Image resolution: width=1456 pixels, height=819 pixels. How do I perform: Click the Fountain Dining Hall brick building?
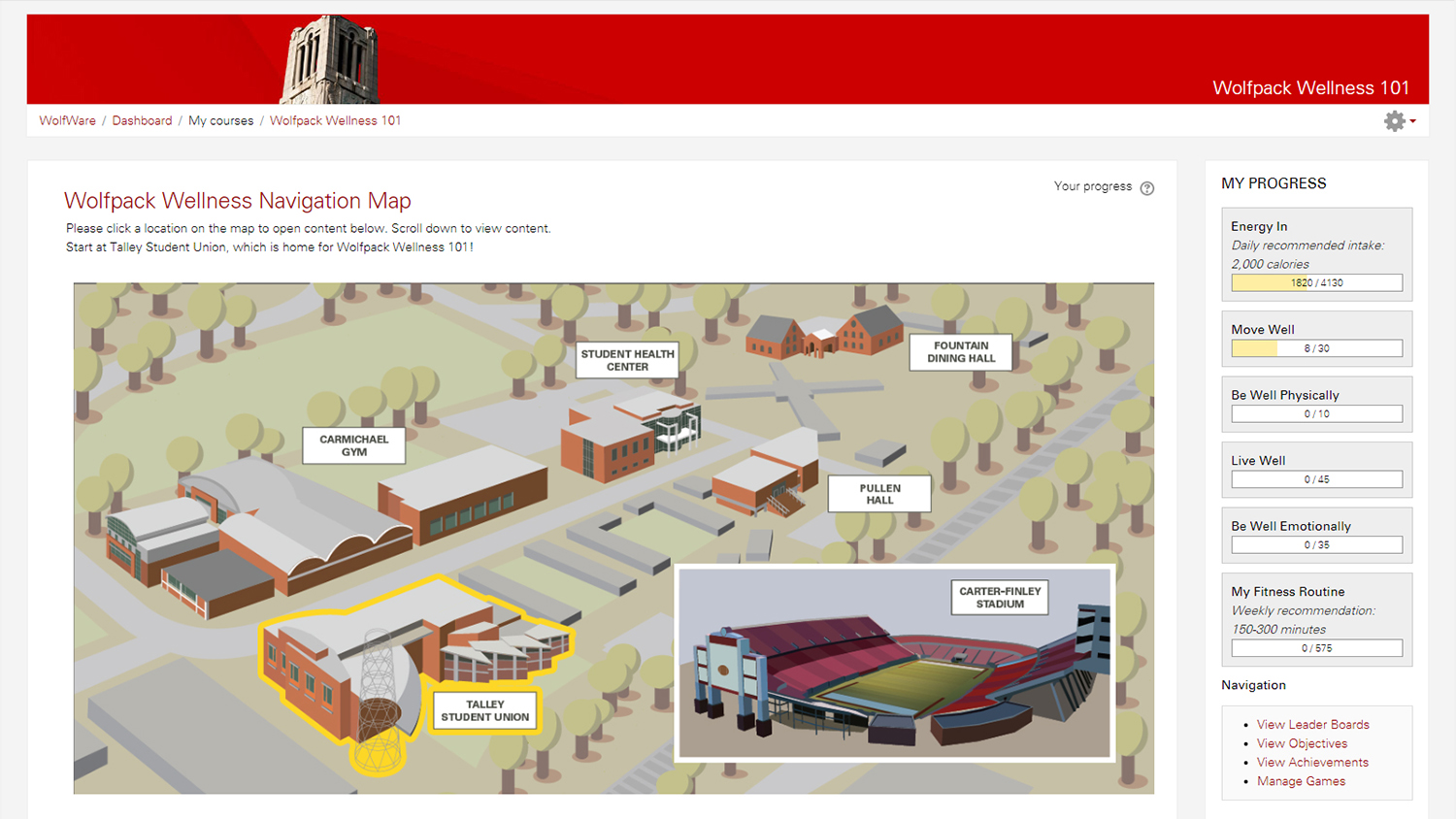(x=825, y=332)
